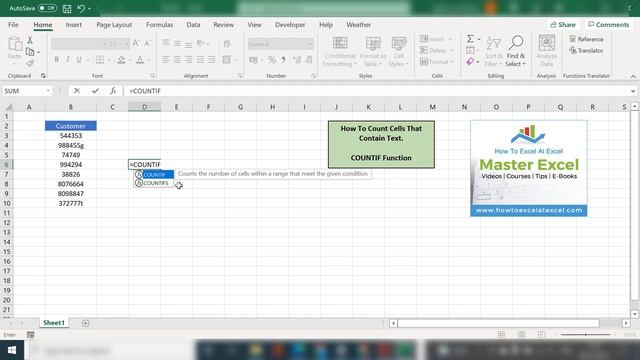
Task: Click the vertical scrollbar down arrow
Action: point(635,314)
